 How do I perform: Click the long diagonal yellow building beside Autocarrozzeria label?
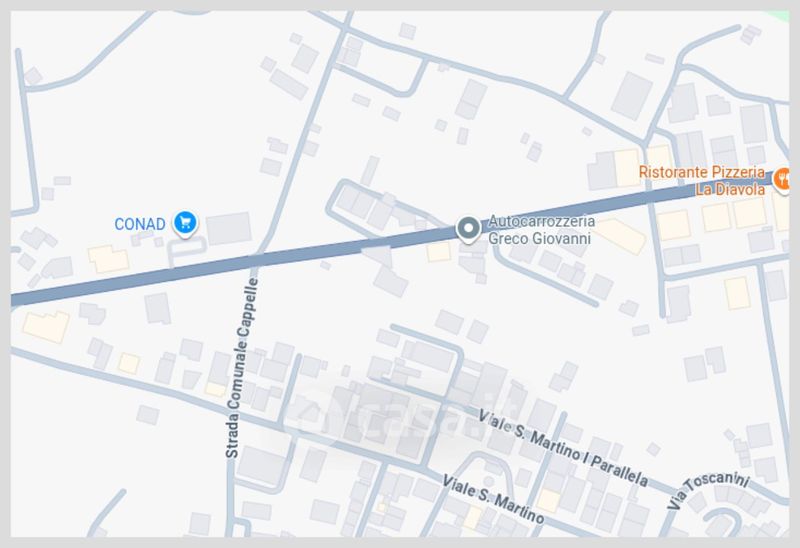620,236
